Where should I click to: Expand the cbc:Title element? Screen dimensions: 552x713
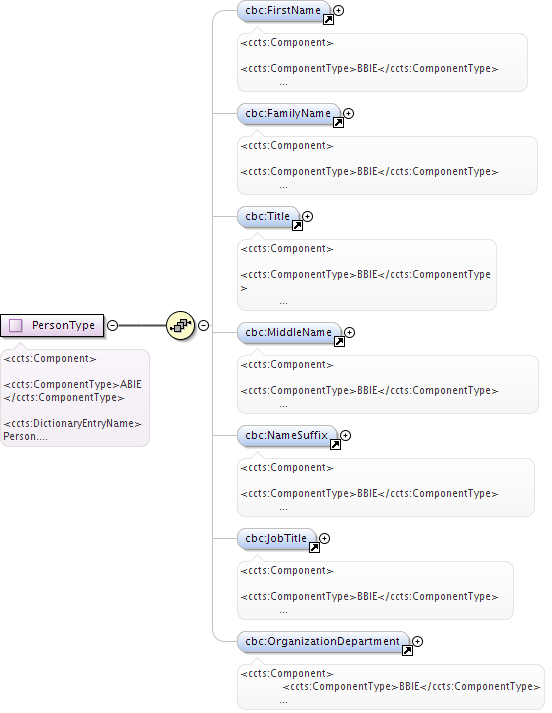point(307,216)
